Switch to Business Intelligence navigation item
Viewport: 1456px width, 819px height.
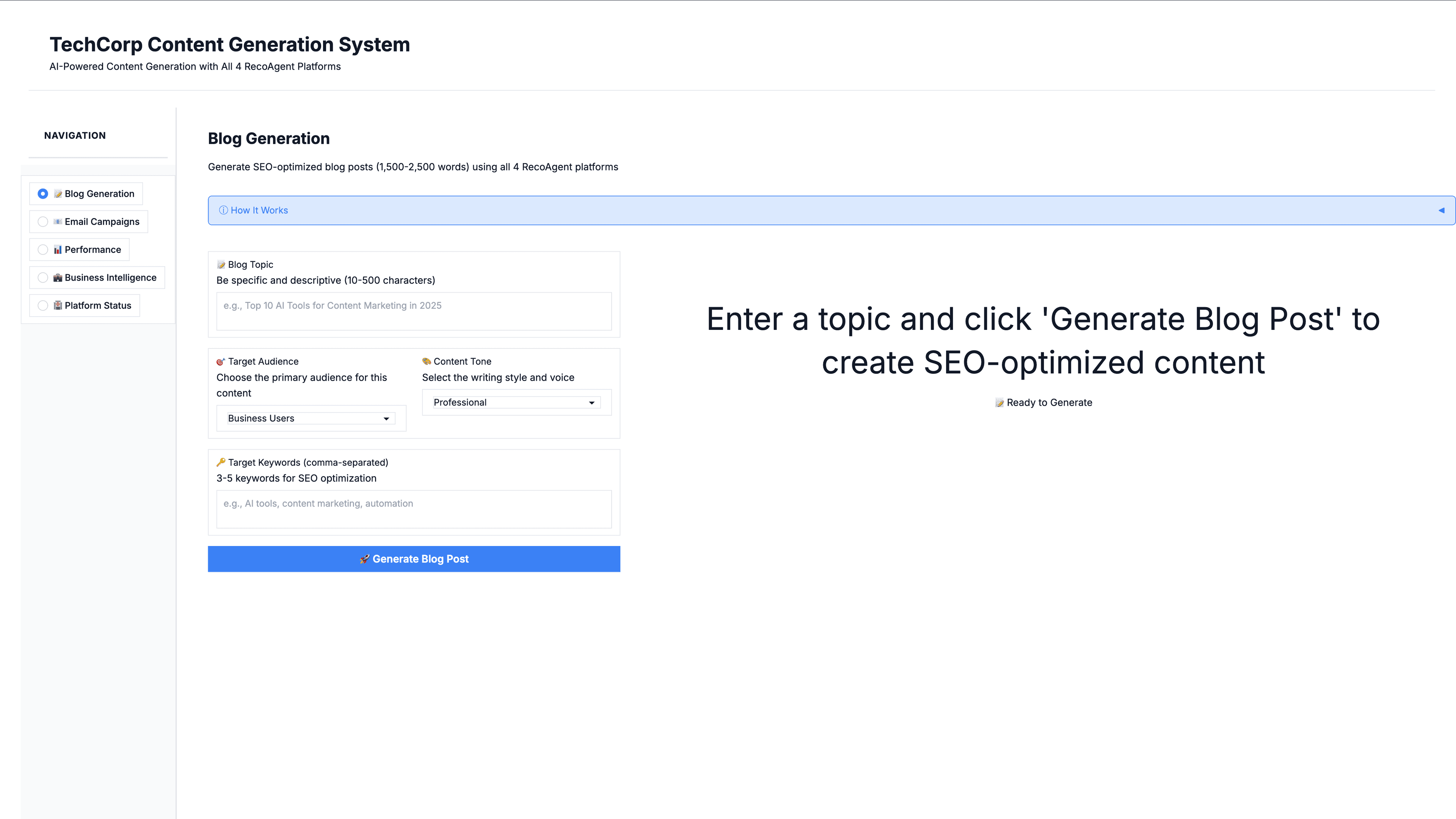[x=110, y=278]
